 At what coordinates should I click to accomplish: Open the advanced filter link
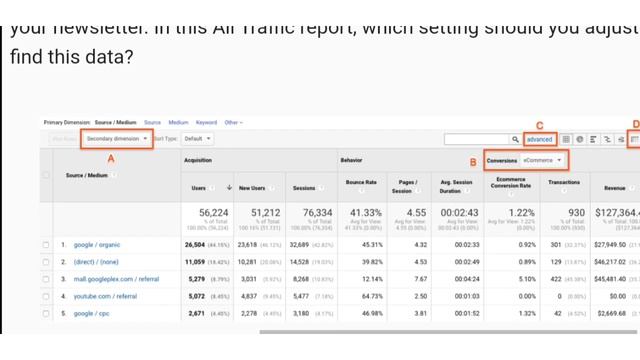point(539,139)
